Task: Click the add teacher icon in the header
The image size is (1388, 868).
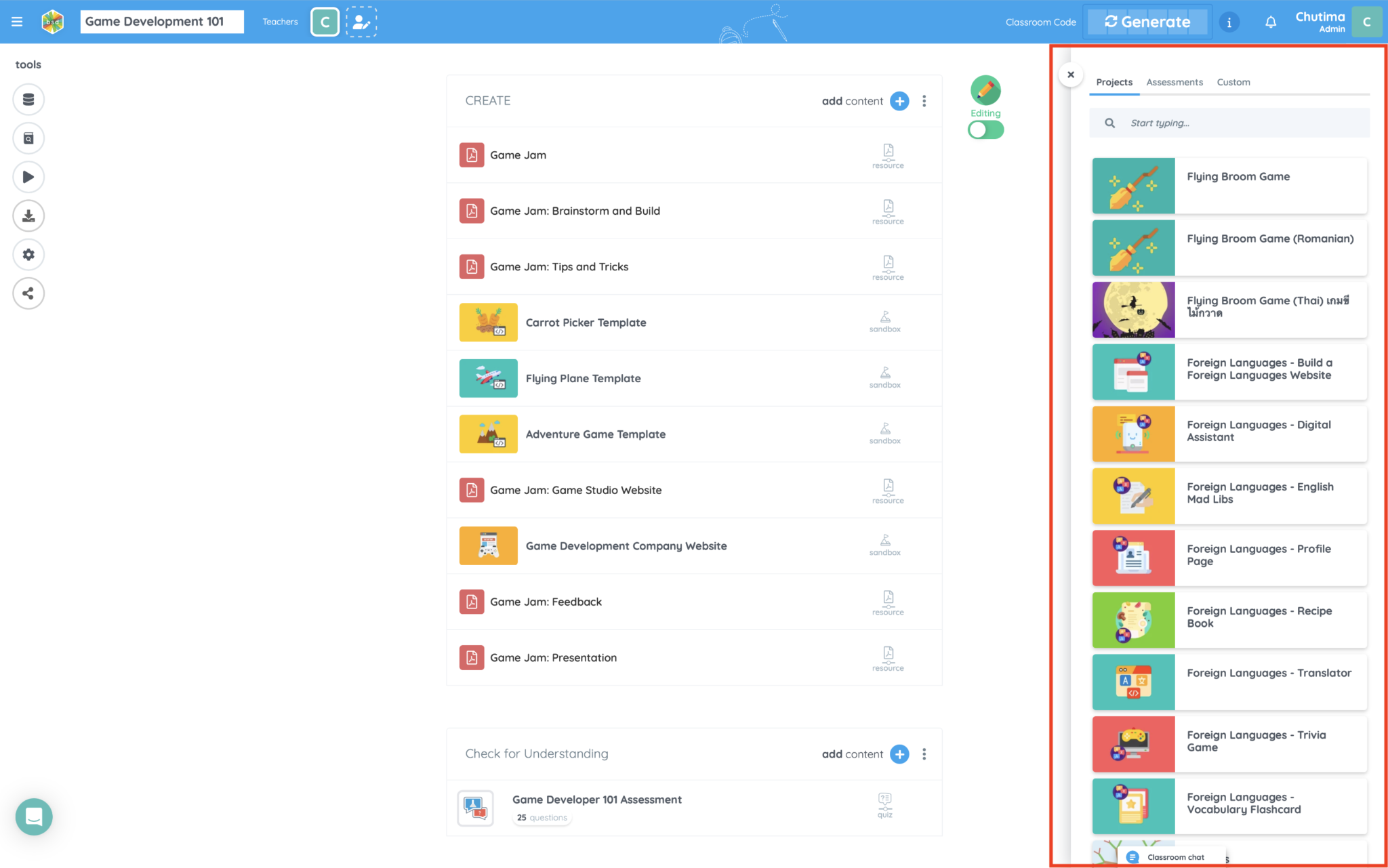Action: coord(362,21)
